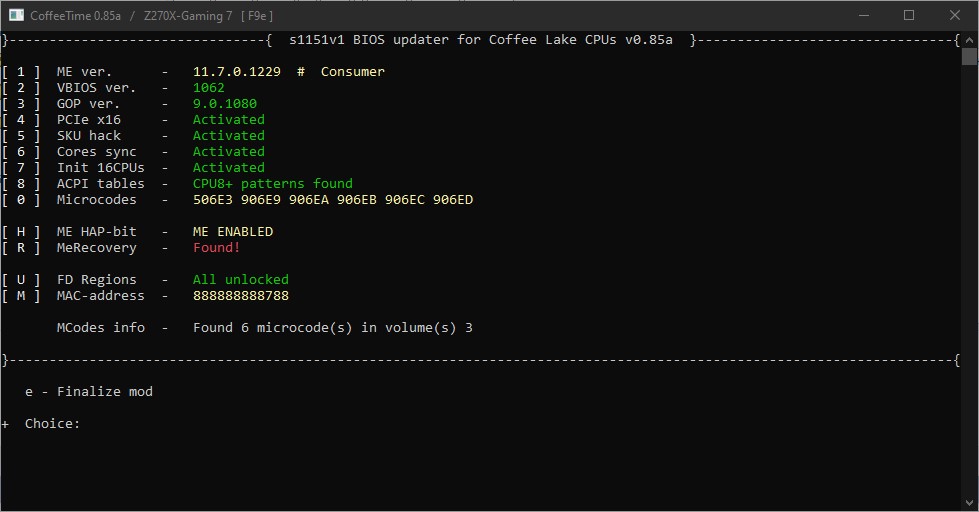Click microcode entry '906EA'

(308, 200)
